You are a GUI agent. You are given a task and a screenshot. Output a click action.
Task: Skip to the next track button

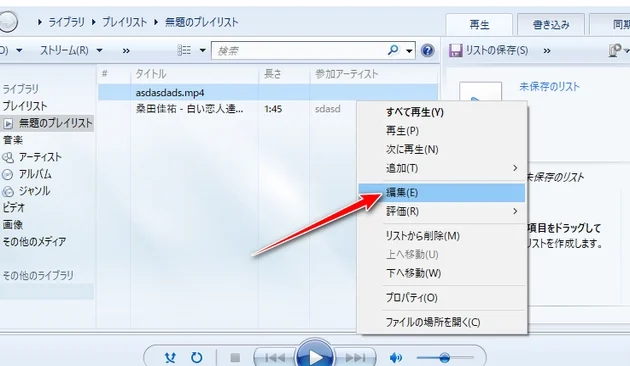356,357
